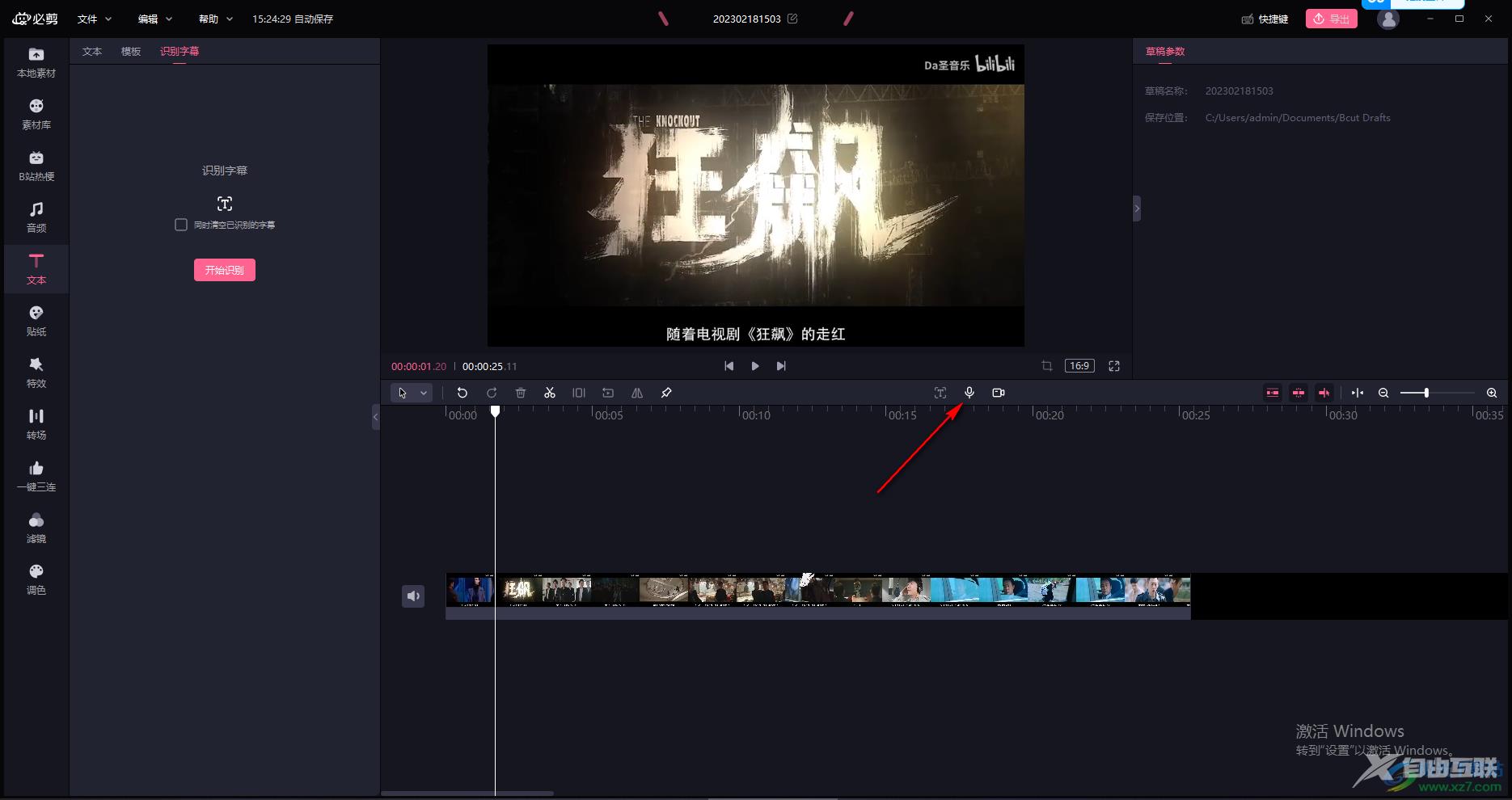Select the 文本 text sidebar item

point(36,269)
